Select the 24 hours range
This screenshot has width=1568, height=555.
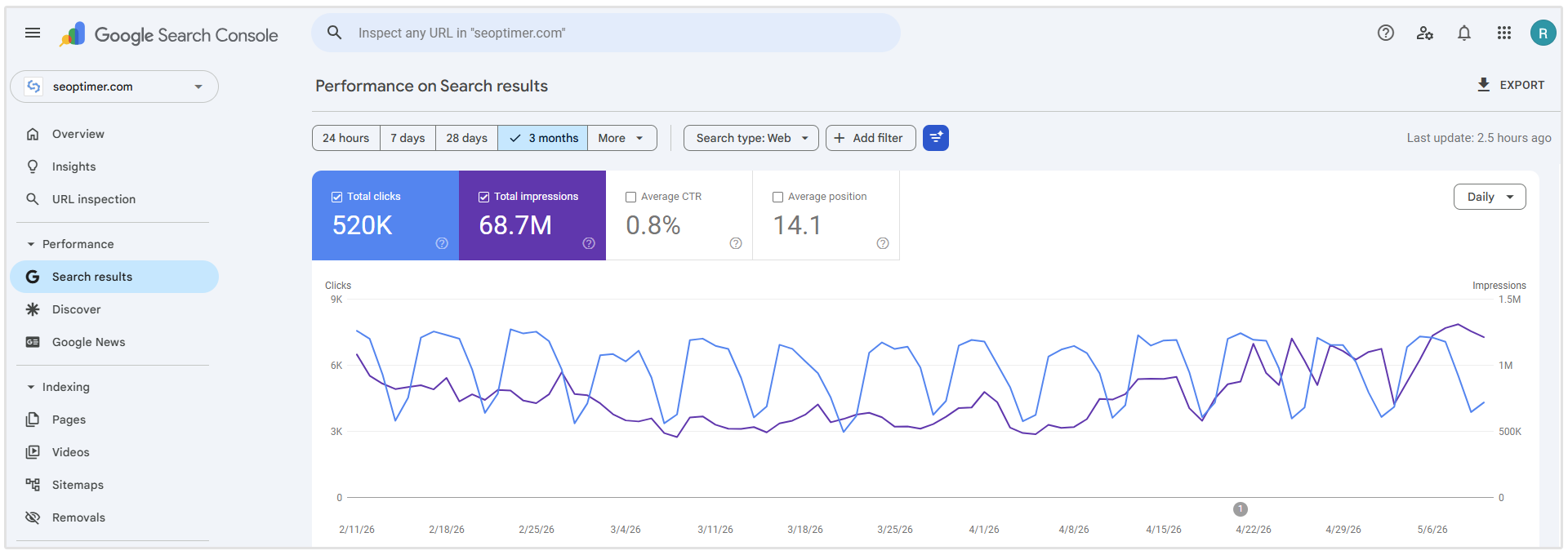coord(345,138)
